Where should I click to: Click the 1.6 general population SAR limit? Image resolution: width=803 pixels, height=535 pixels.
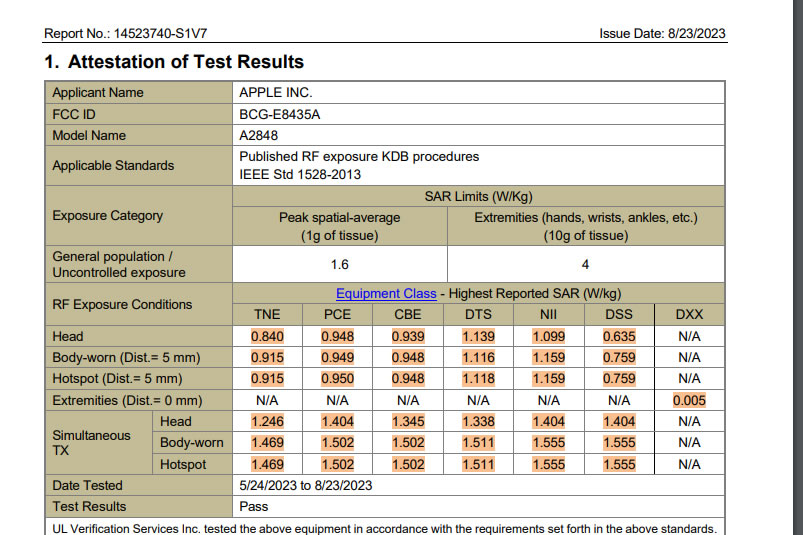pos(340,265)
